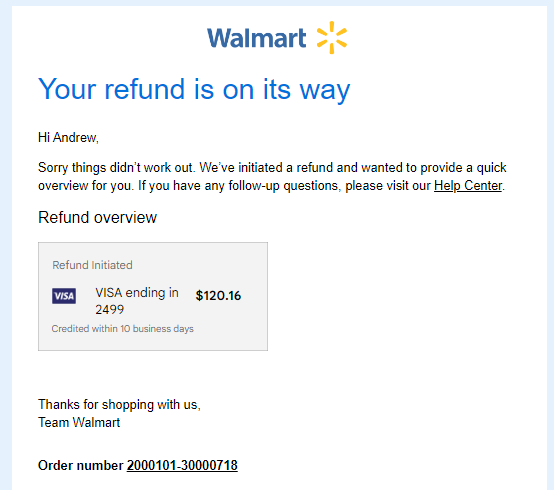Open the Help Center link
554x490 pixels.
[468, 186]
